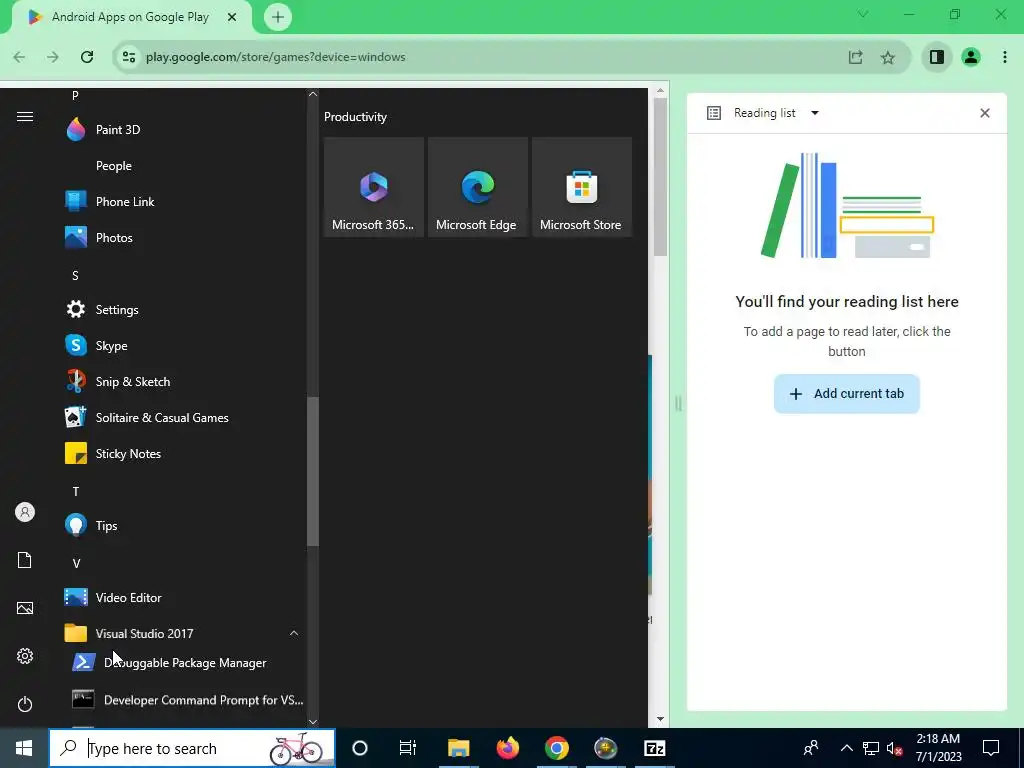Open the tab search chevron in Chrome

[863, 14]
